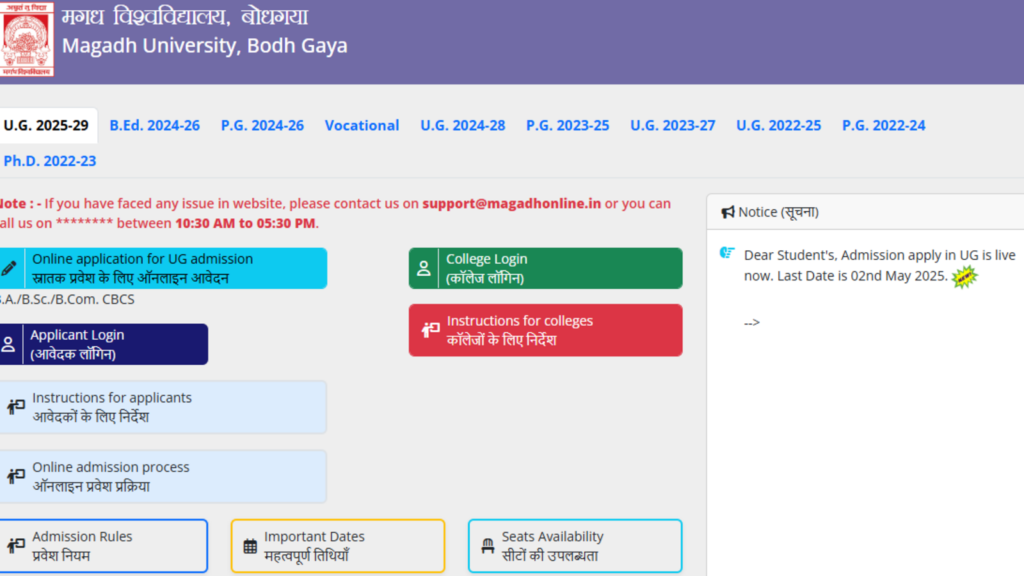Open the U.G. 2023-27 tab

tap(673, 125)
